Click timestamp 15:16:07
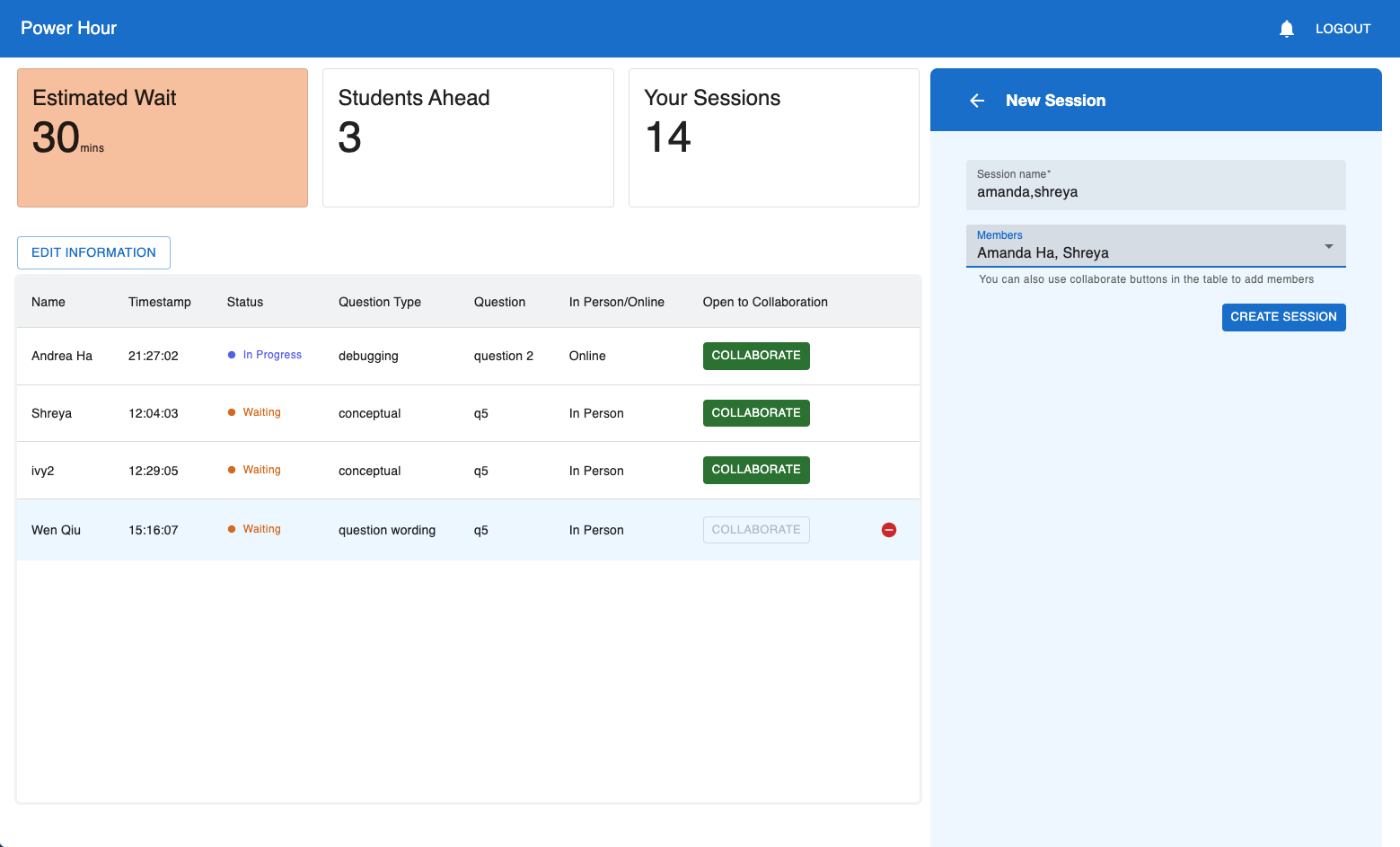The image size is (1400, 847). point(154,530)
